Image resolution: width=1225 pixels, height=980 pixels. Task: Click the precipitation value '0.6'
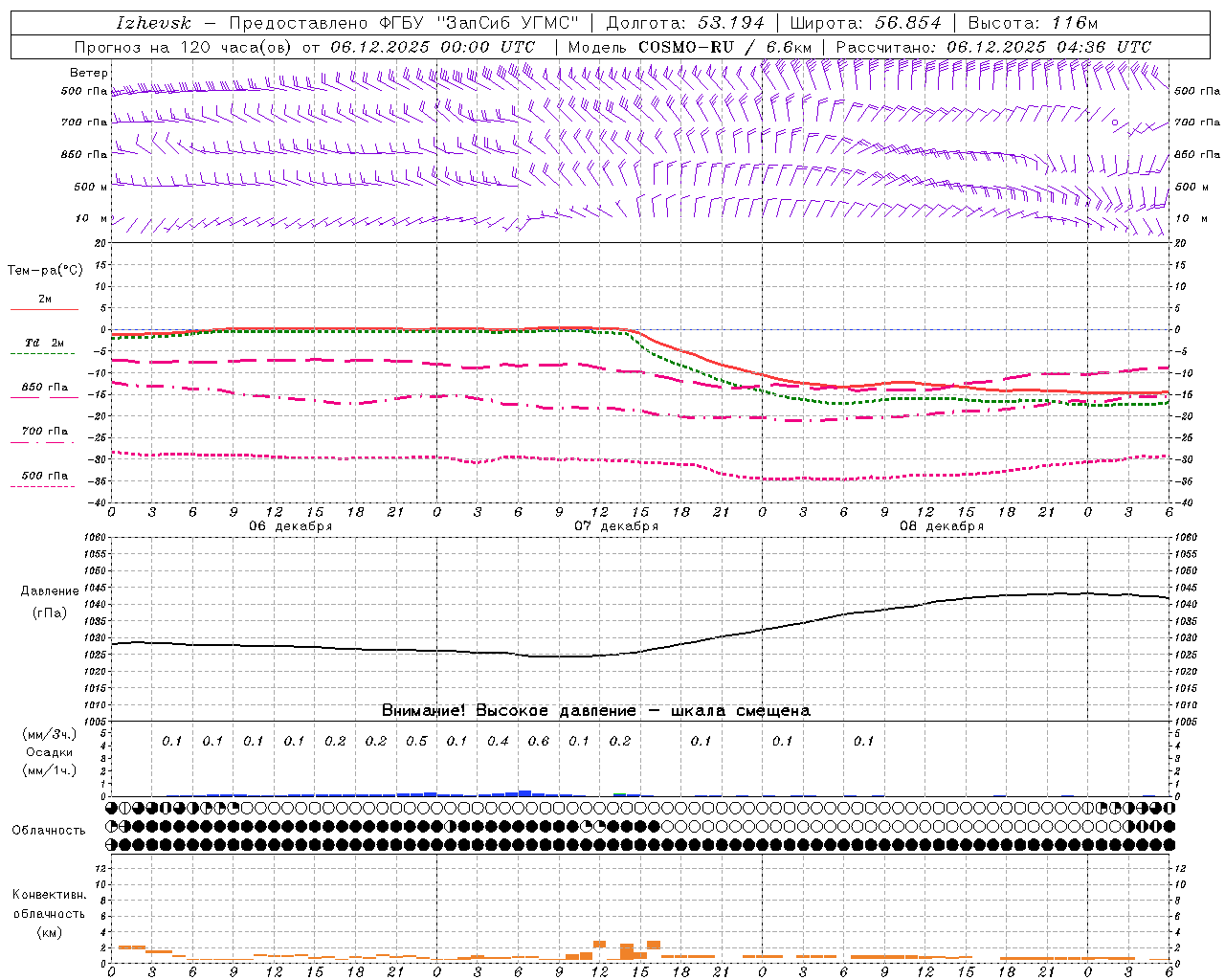[x=539, y=742]
